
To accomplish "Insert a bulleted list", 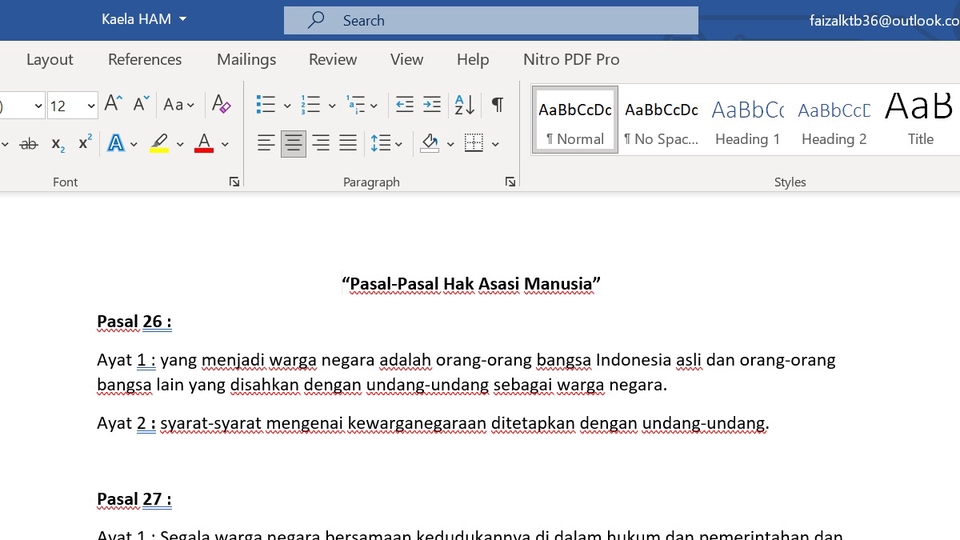I will (x=265, y=105).
